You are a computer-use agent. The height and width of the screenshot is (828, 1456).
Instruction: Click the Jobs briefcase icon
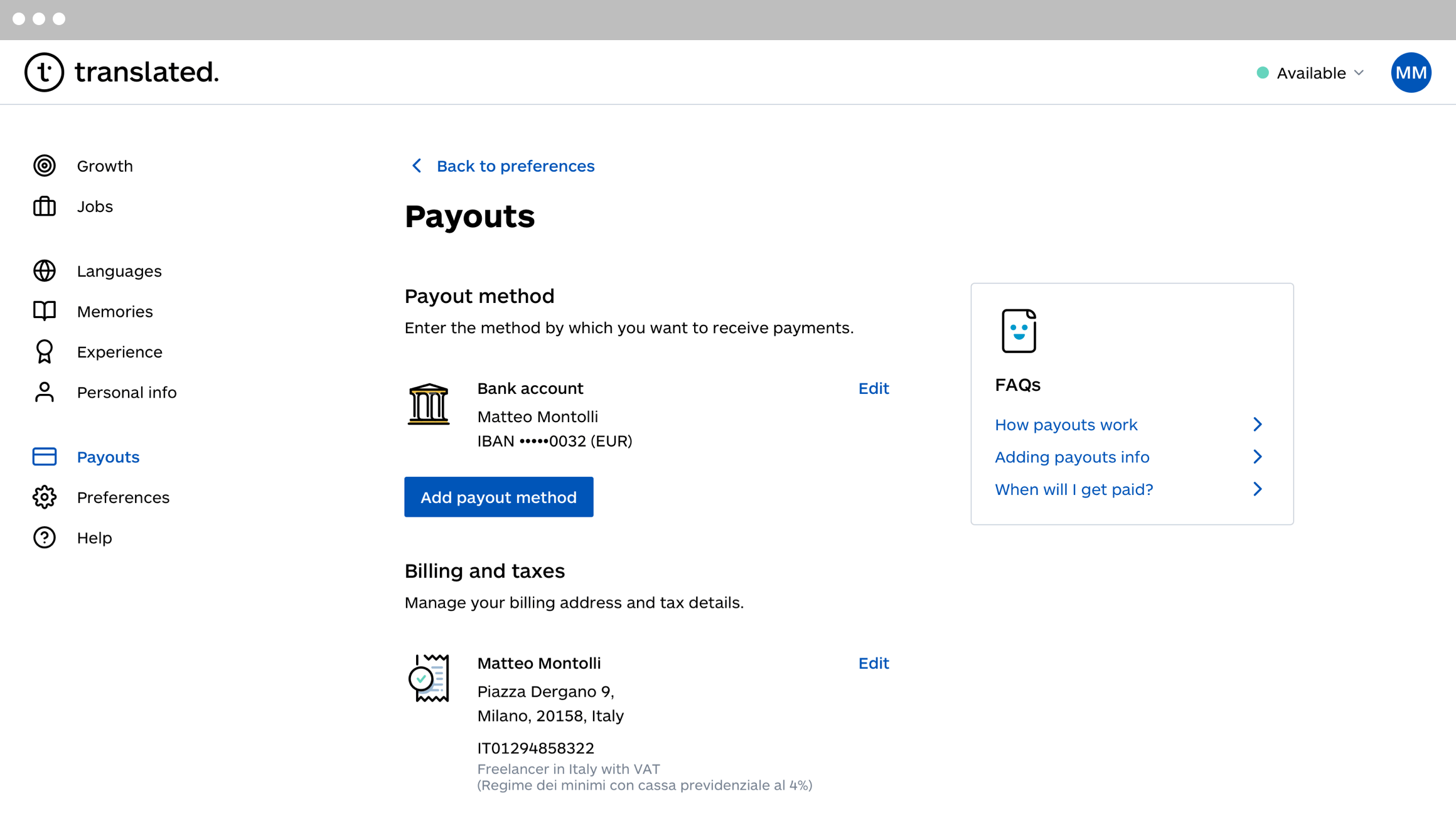click(45, 206)
